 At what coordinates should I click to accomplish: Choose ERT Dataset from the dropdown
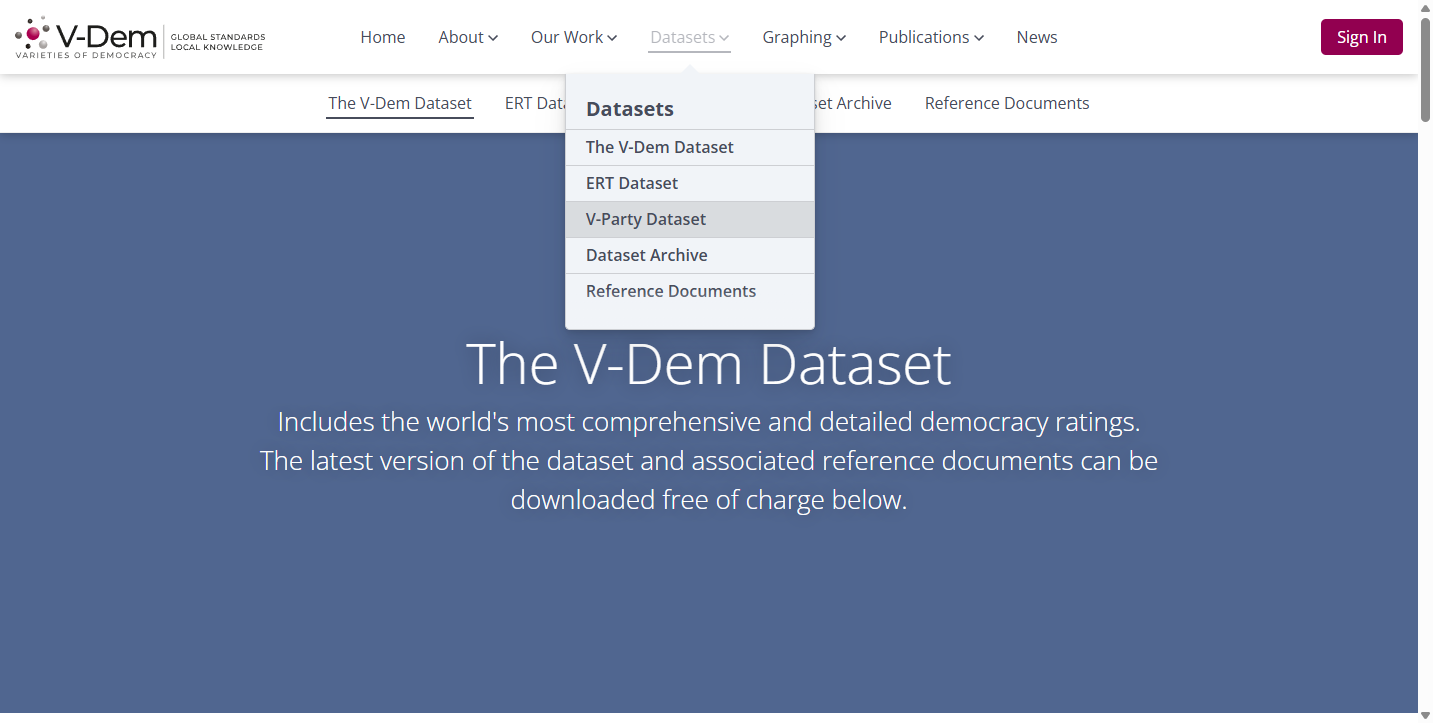pos(690,183)
